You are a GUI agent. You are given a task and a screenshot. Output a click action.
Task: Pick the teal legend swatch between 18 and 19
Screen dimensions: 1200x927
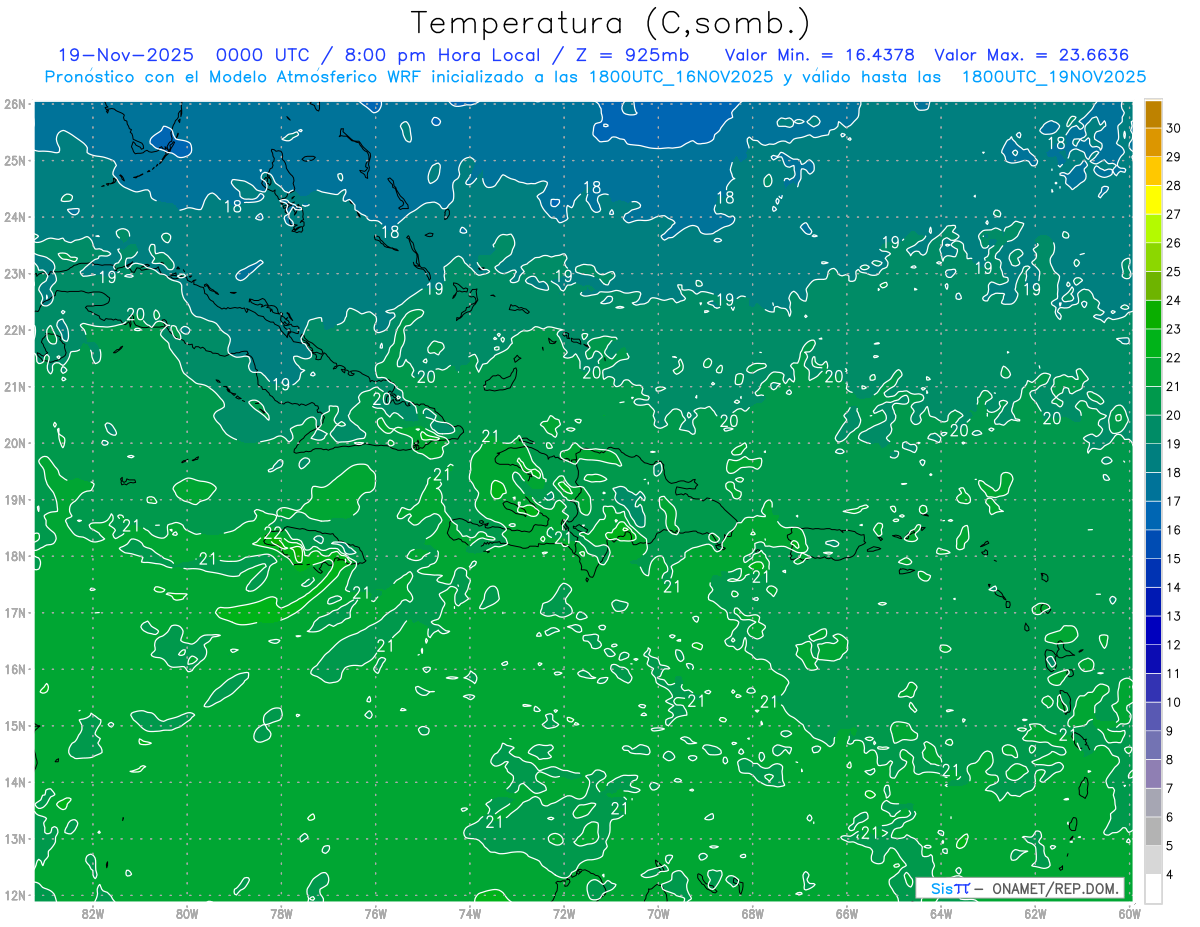[1154, 458]
